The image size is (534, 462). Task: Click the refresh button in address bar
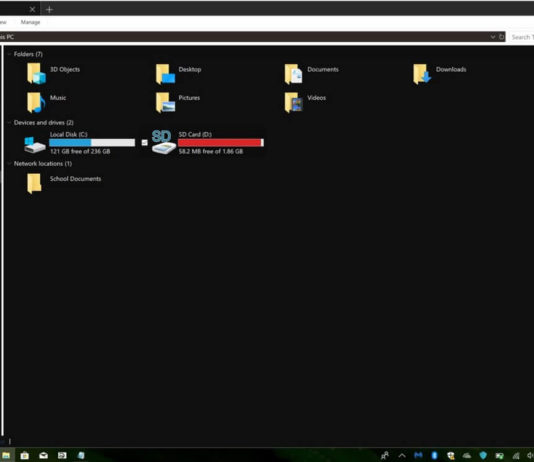[x=501, y=37]
